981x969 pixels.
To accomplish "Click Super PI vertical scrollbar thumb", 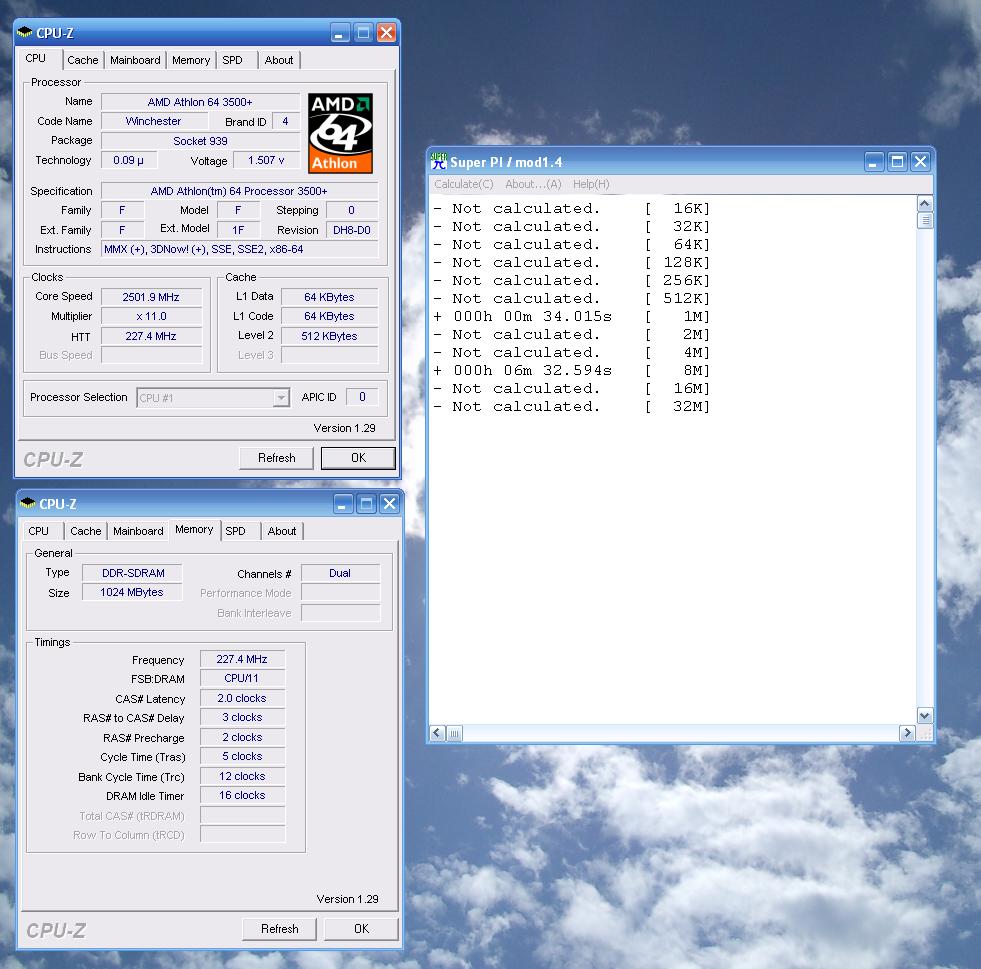I will coord(925,220).
